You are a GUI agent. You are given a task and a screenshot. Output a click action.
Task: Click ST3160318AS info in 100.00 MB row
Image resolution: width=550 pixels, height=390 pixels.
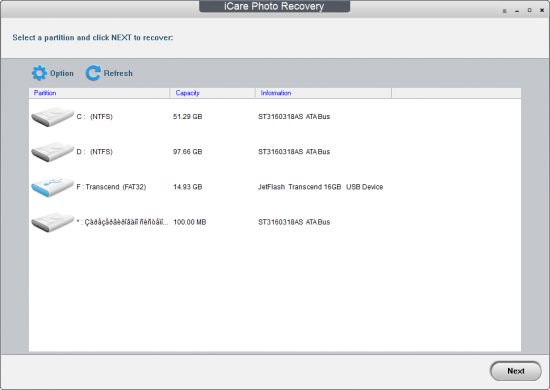(294, 222)
